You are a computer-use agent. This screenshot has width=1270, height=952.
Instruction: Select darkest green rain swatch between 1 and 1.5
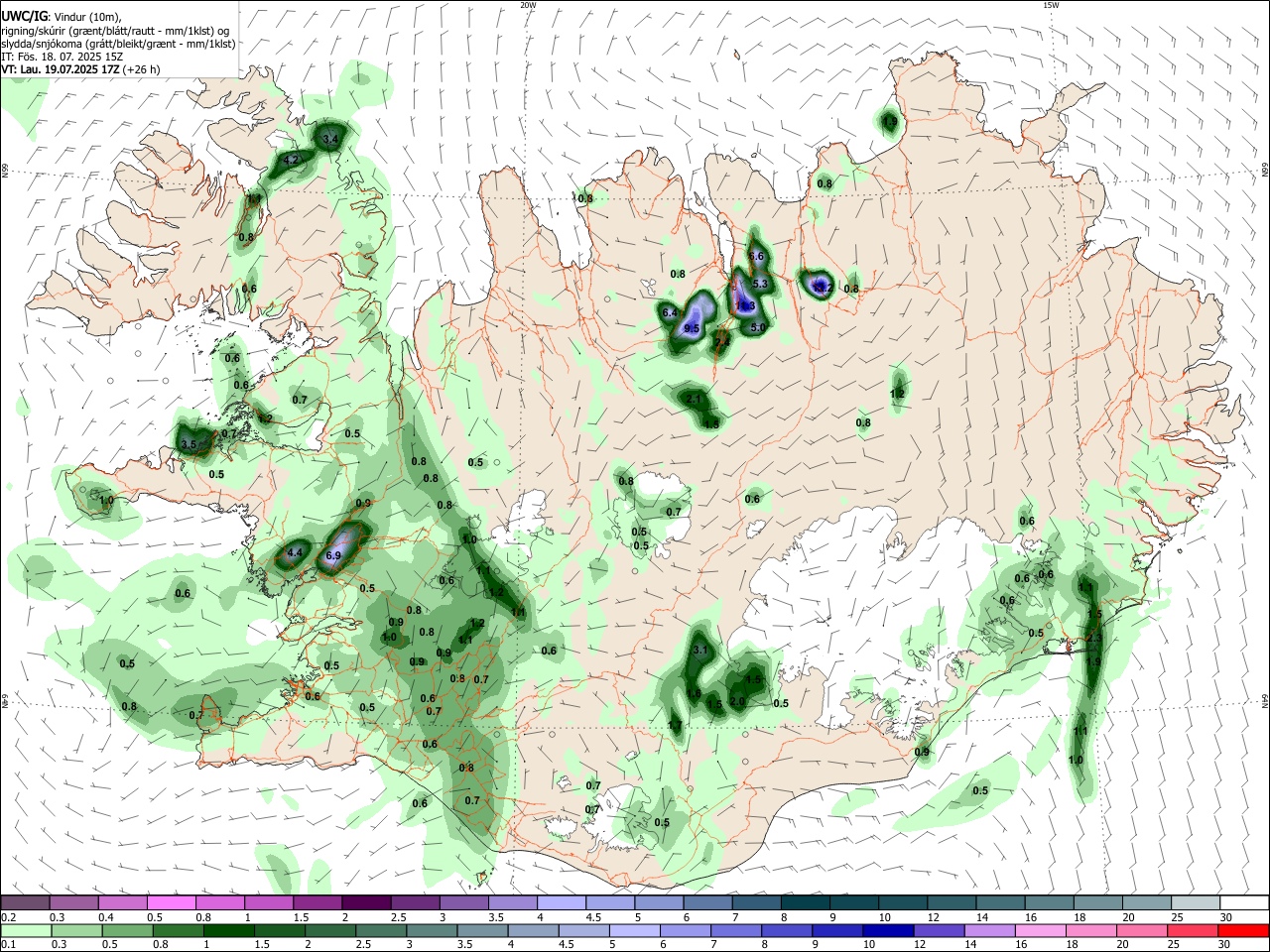click(228, 931)
